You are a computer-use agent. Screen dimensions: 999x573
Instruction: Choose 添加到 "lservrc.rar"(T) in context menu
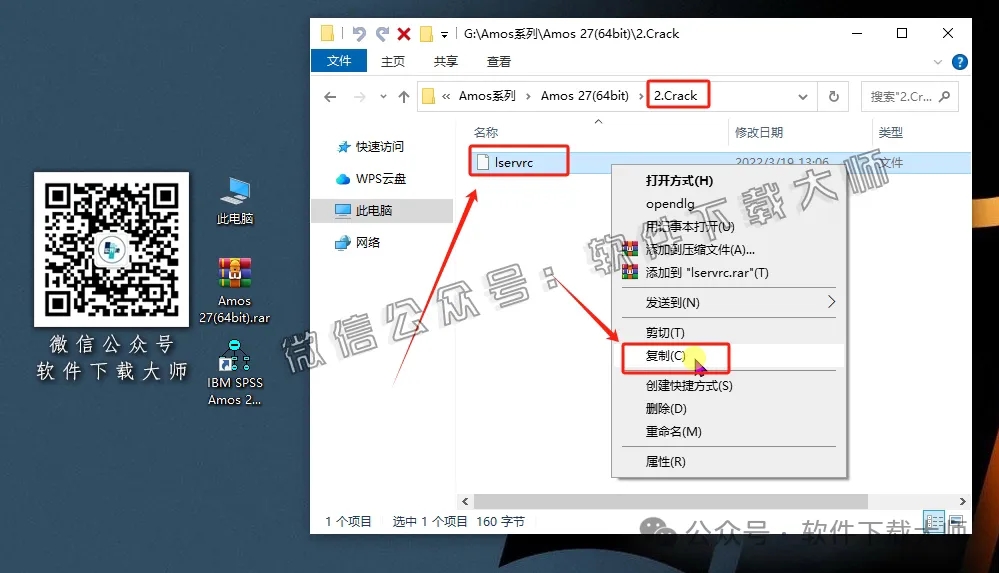(707, 272)
